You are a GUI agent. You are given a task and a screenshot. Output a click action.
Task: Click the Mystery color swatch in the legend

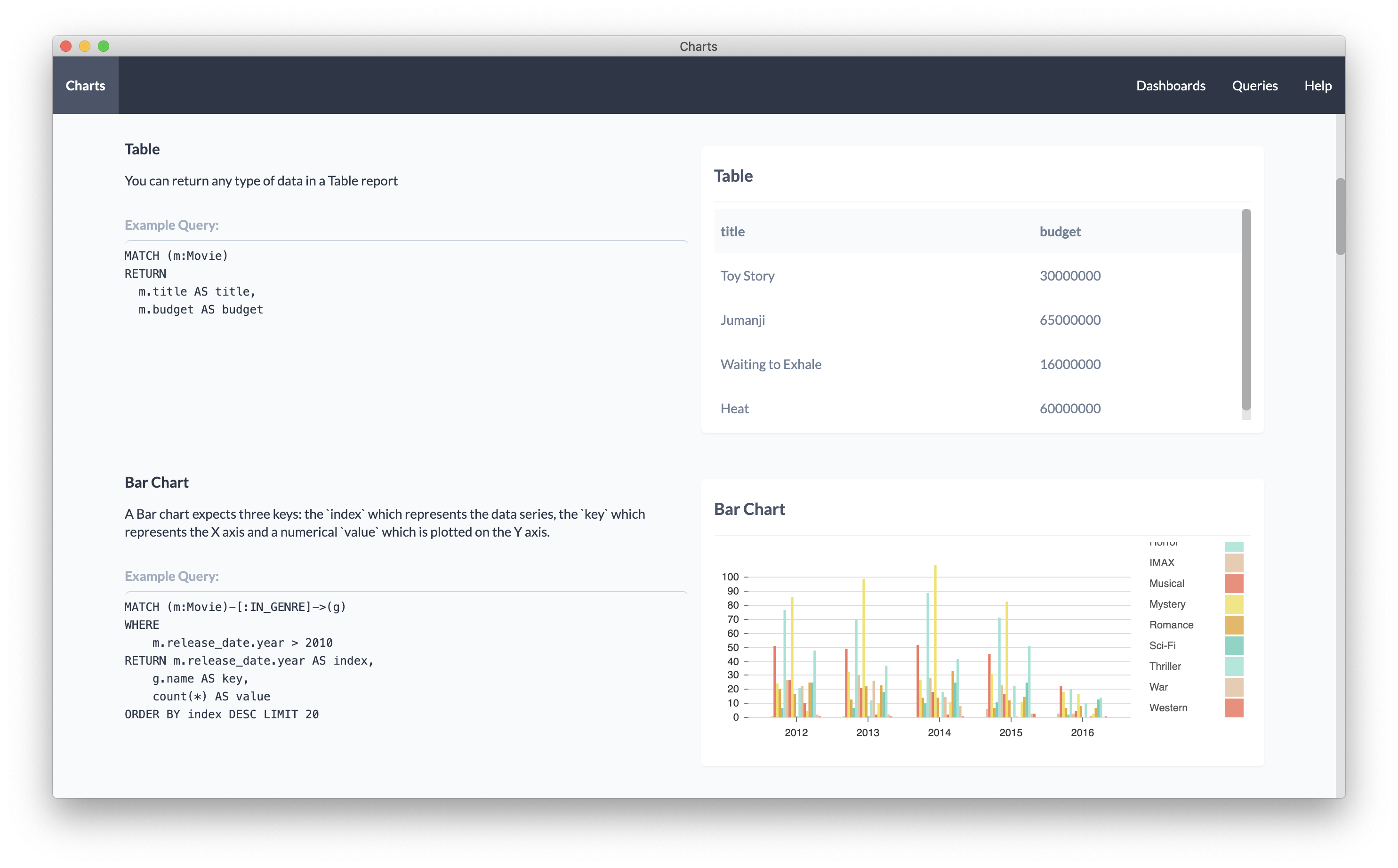click(1233, 604)
